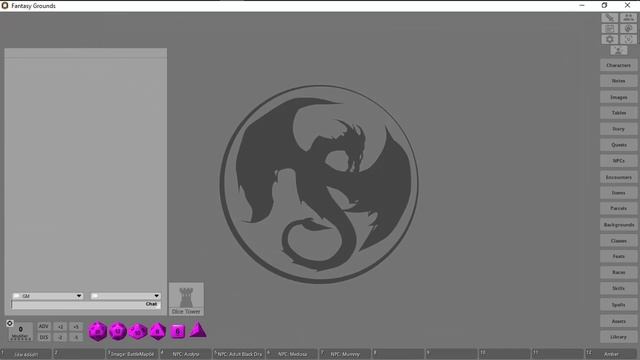Image resolution: width=640 pixels, height=360 pixels.
Task: Open the Characters sidebar button
Action: [x=618, y=65]
